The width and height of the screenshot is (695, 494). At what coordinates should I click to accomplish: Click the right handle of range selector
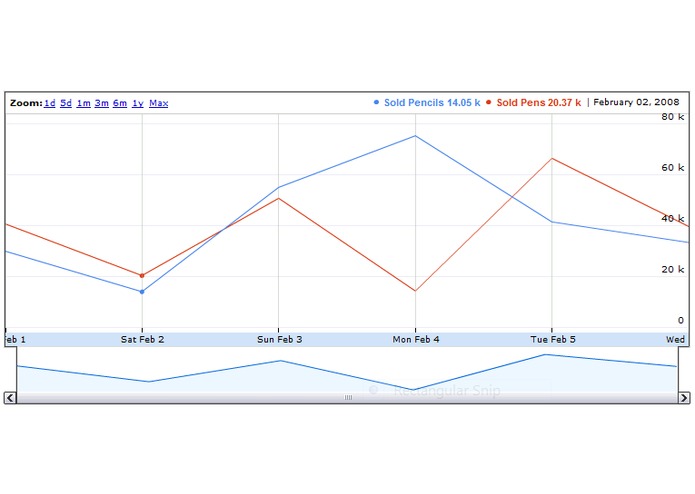click(679, 370)
